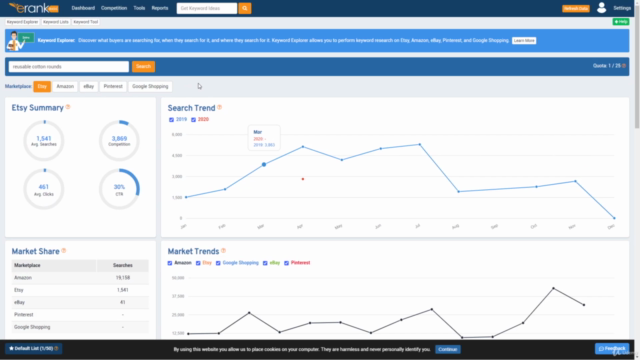Select the Etsy marketplace
This screenshot has height=360, width=640.
coord(42,87)
